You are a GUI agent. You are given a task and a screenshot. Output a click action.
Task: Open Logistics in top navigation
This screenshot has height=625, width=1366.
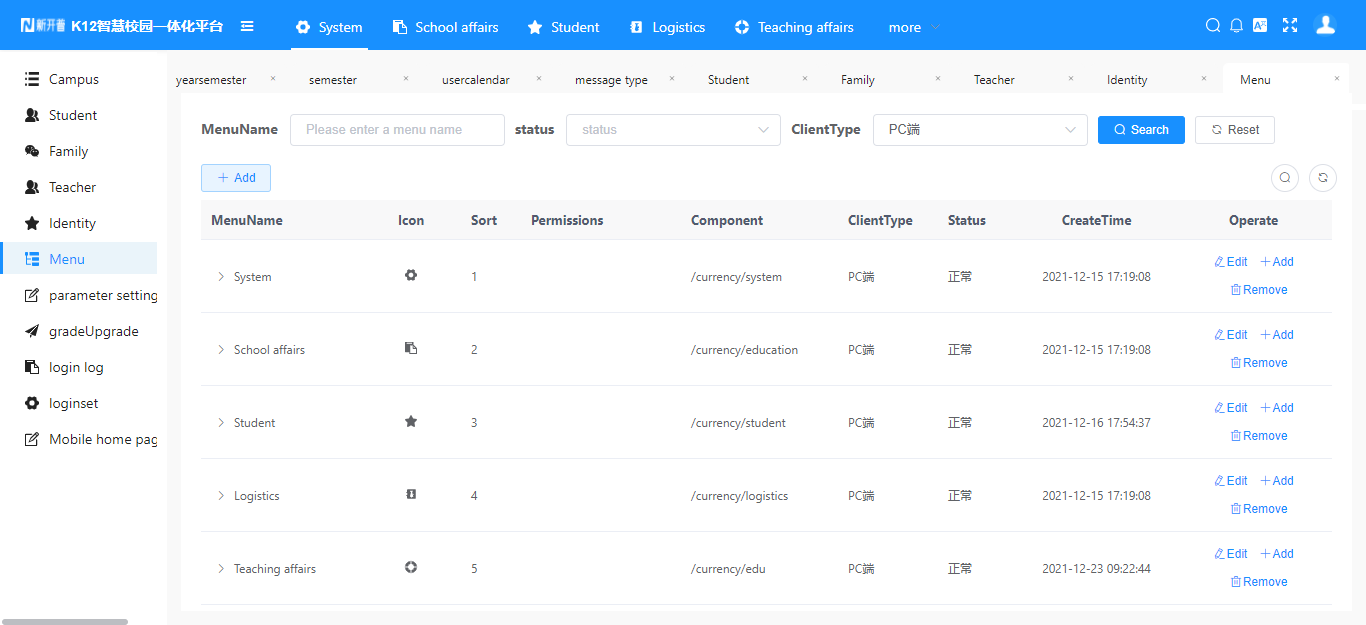coord(667,27)
